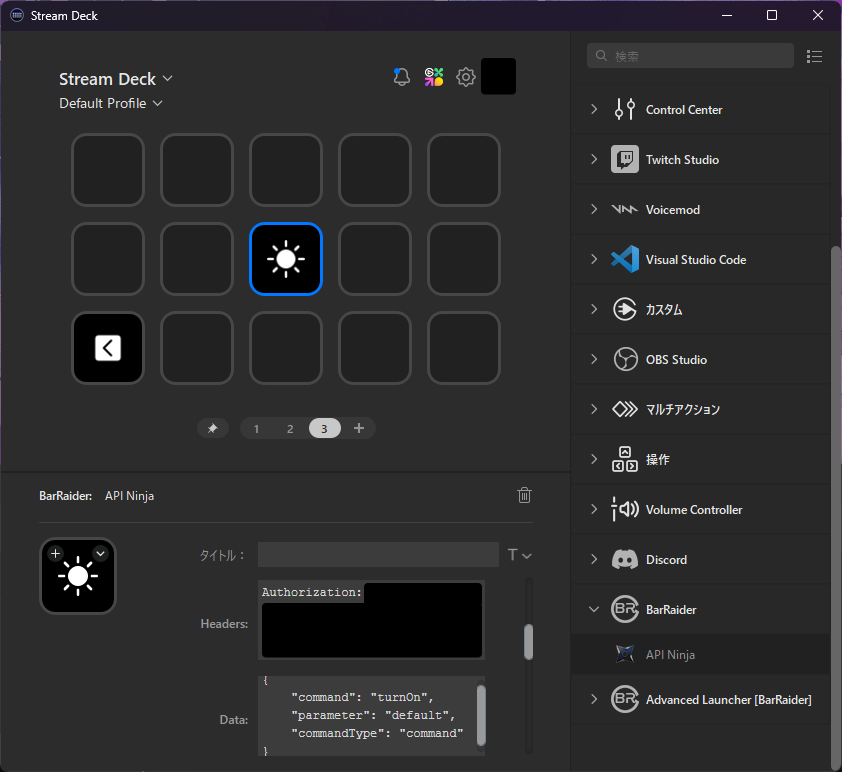This screenshot has width=842, height=772.
Task: Select the API Ninja action in list
Action: pos(701,654)
